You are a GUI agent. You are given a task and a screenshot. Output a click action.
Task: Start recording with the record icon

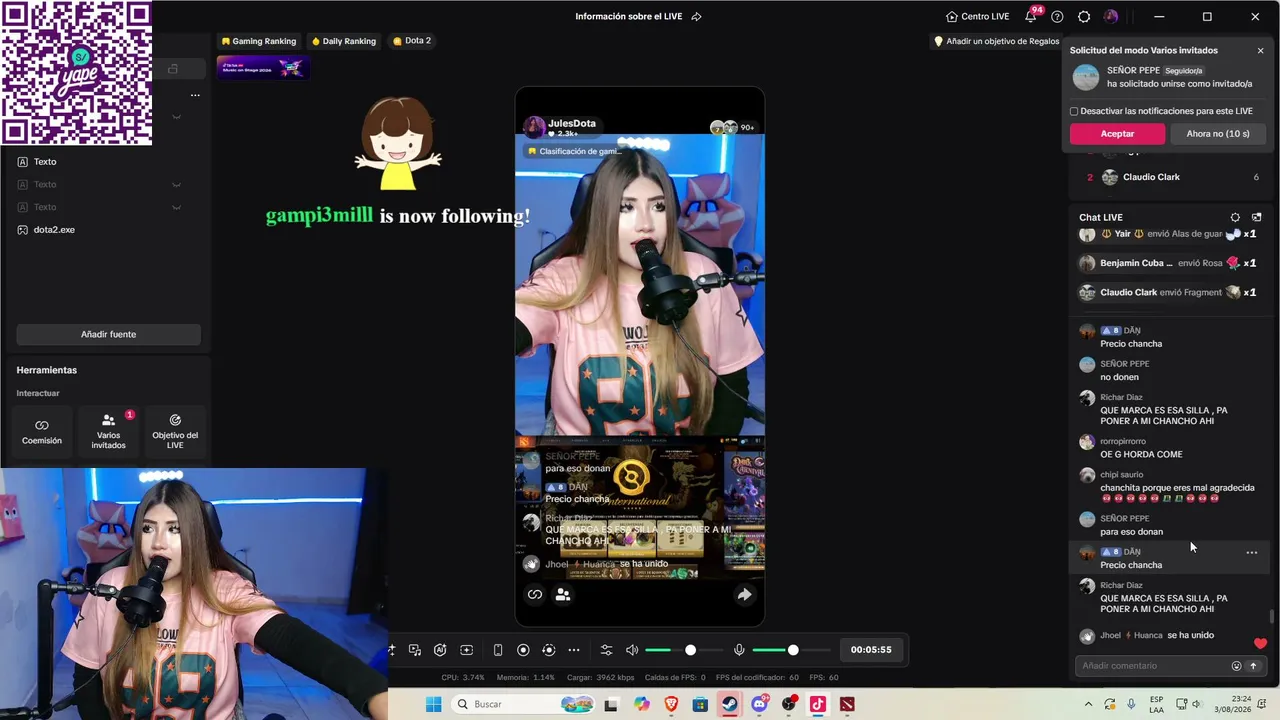coord(523,650)
